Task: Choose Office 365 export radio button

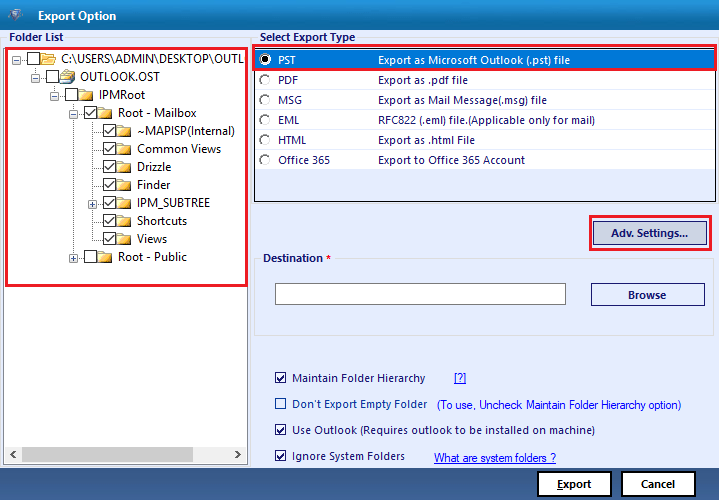Action: (265, 160)
